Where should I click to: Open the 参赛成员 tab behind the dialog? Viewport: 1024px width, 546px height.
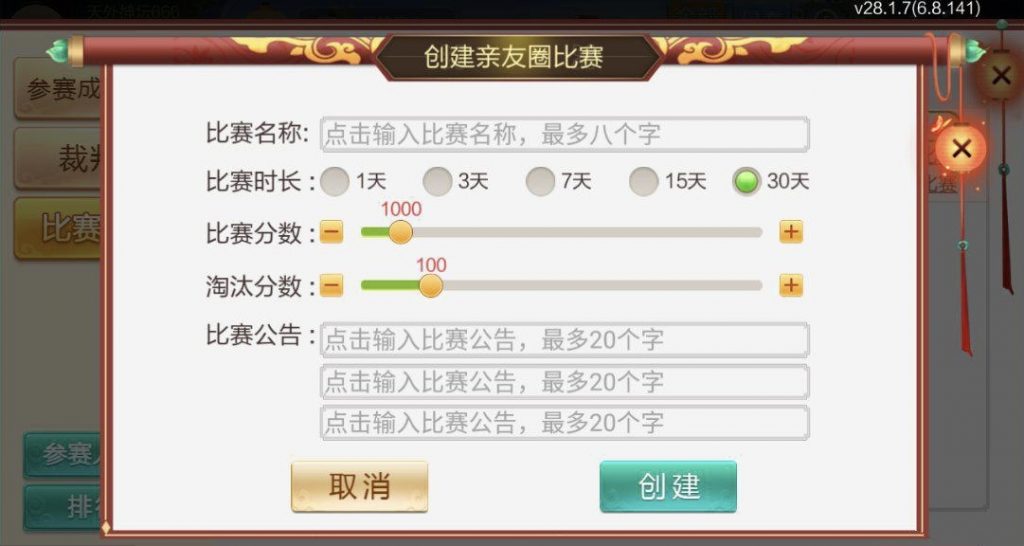pos(62,90)
